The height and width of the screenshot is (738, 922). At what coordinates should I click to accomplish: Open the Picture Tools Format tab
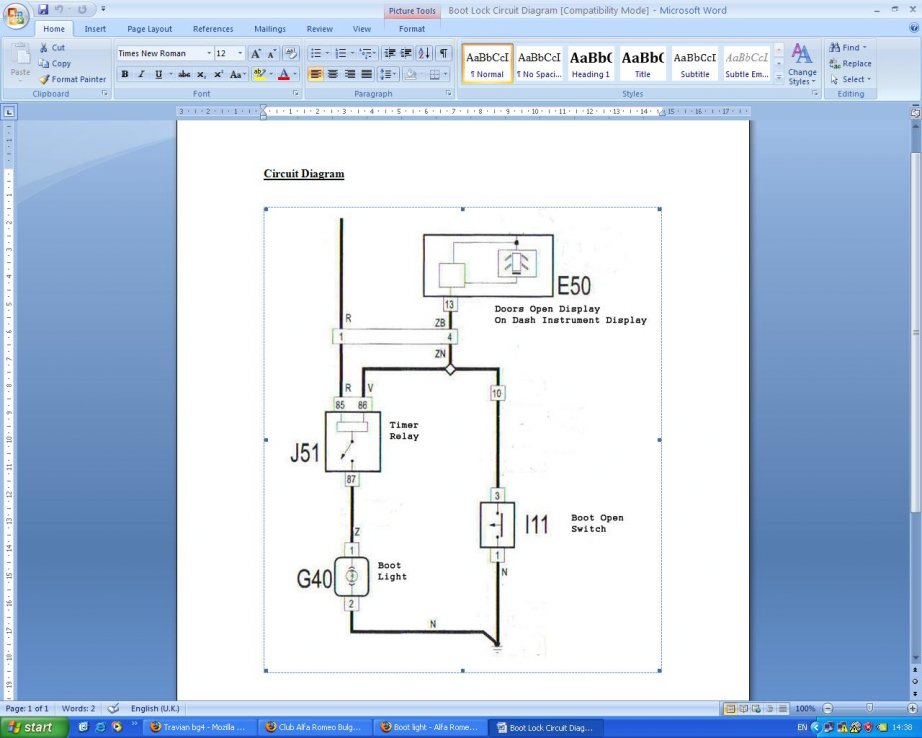pos(411,29)
